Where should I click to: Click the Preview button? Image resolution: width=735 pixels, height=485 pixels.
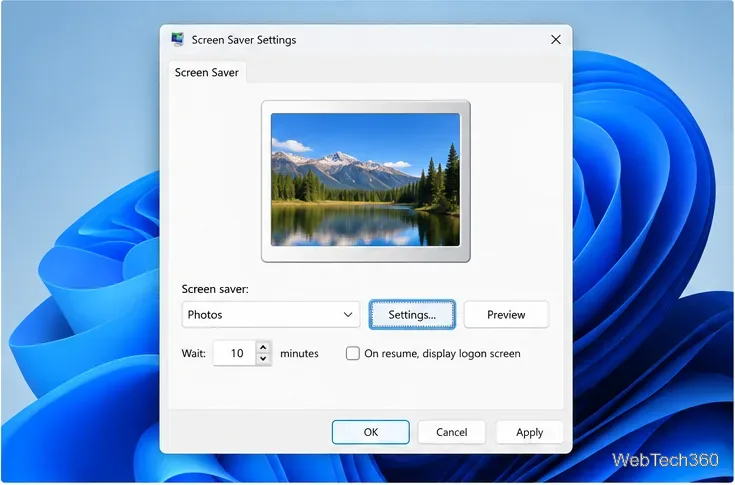[506, 314]
